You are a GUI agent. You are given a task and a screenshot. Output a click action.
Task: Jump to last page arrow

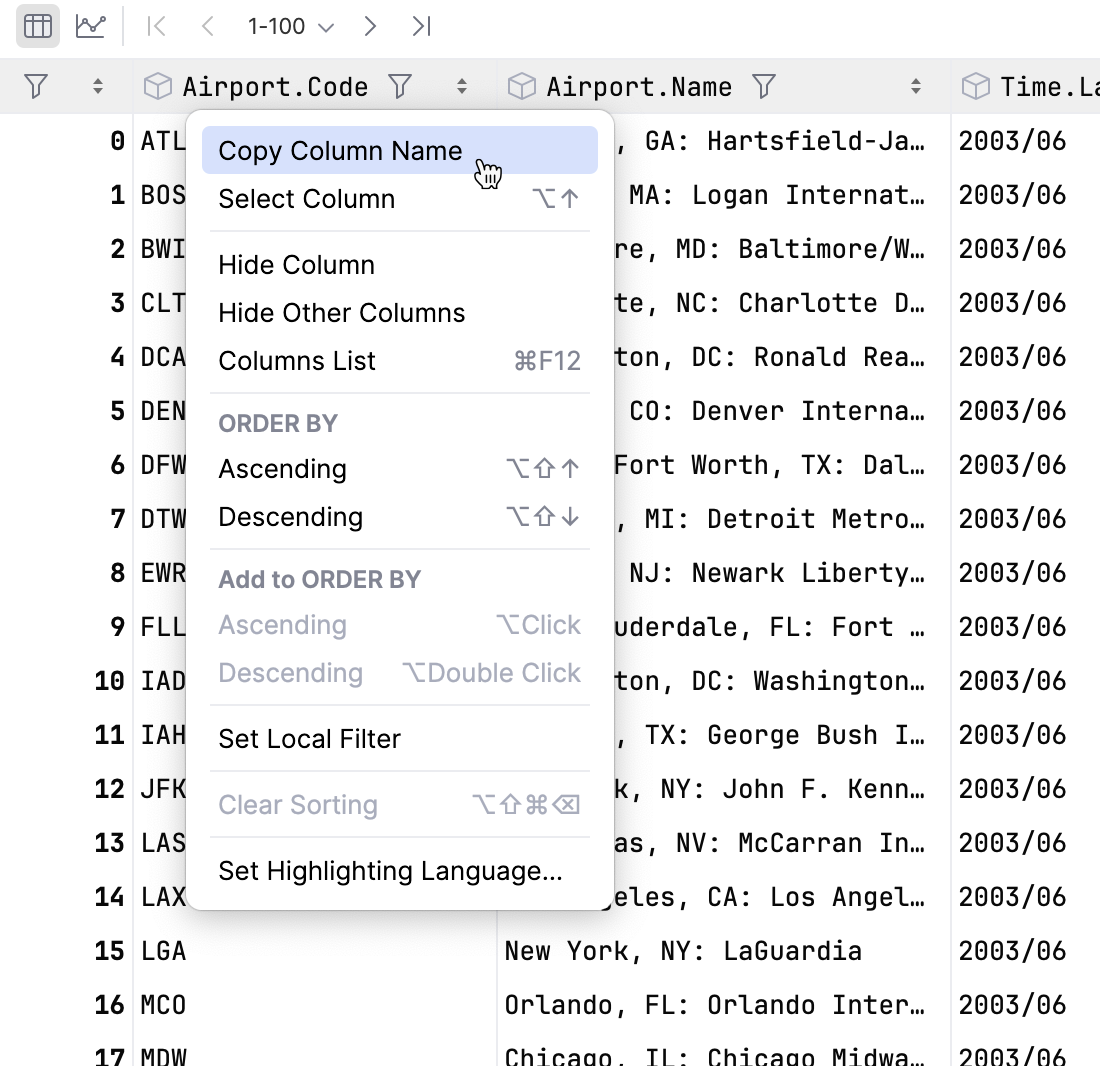[x=422, y=27]
